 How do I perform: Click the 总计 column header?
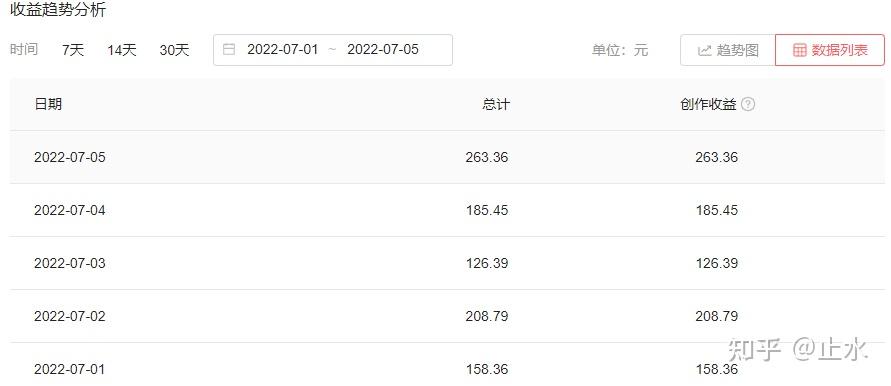pyautogui.click(x=496, y=104)
